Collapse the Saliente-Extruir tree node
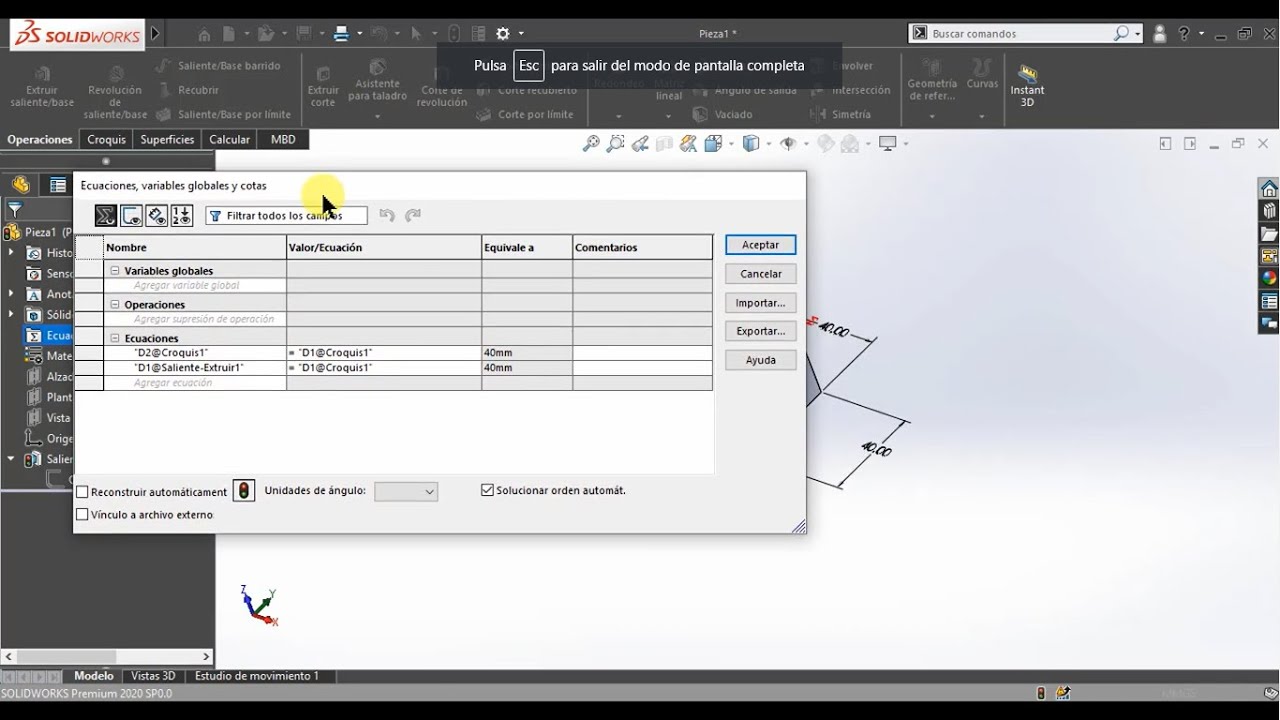 [x=11, y=459]
